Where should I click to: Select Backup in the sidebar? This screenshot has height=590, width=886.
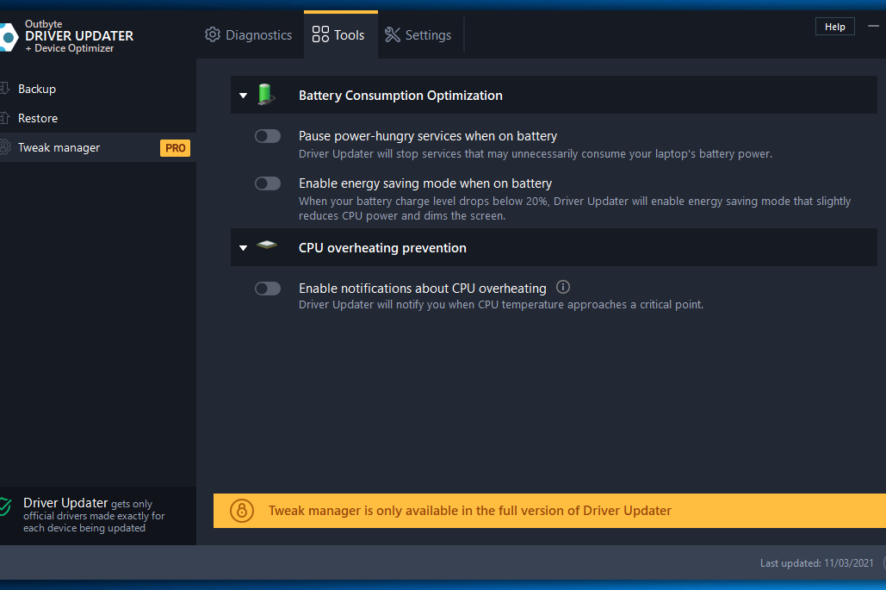(x=37, y=89)
